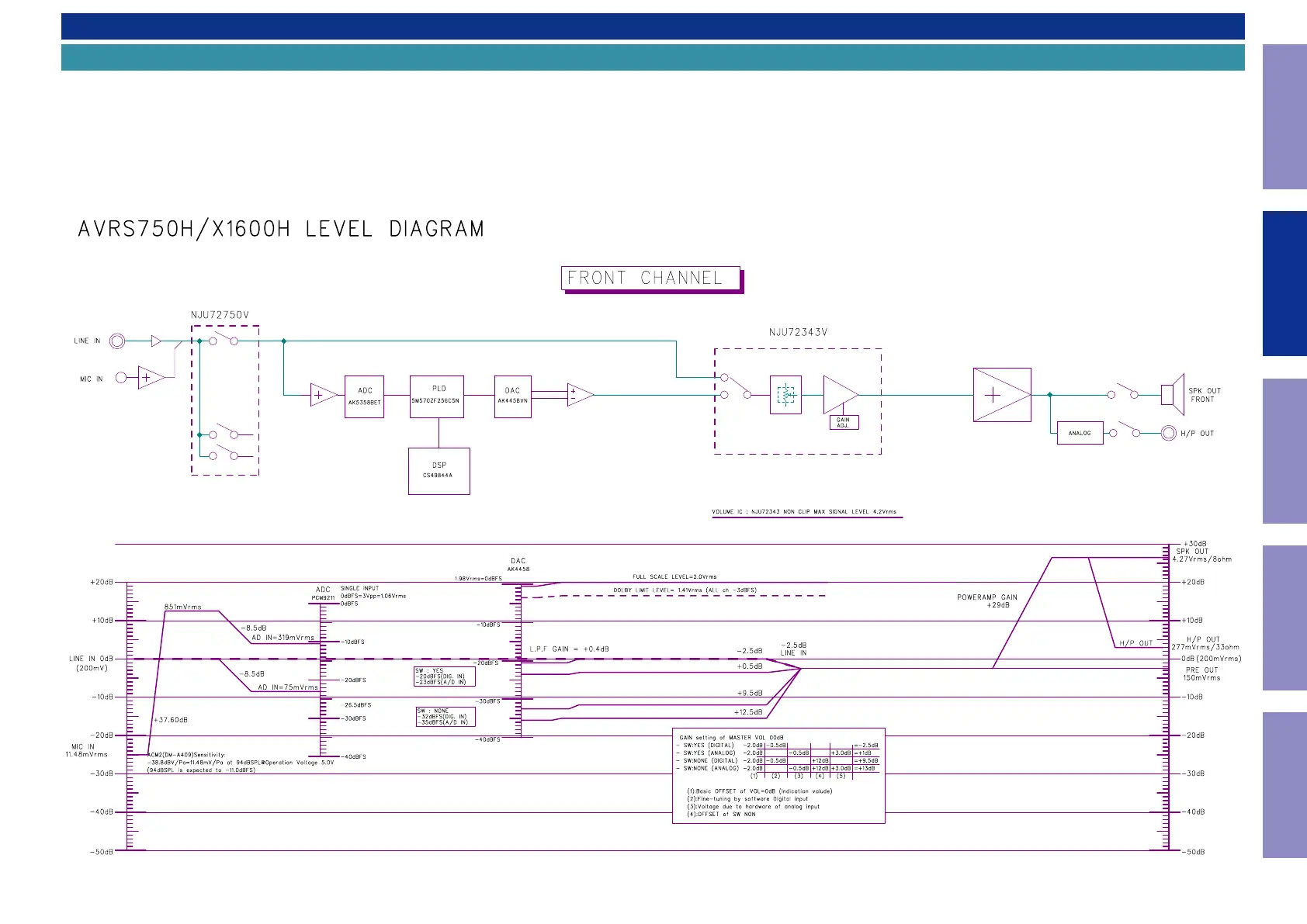The width and height of the screenshot is (1307, 924).
Task: Select the PRE OUT 150mVrms label
Action: (x=1201, y=674)
